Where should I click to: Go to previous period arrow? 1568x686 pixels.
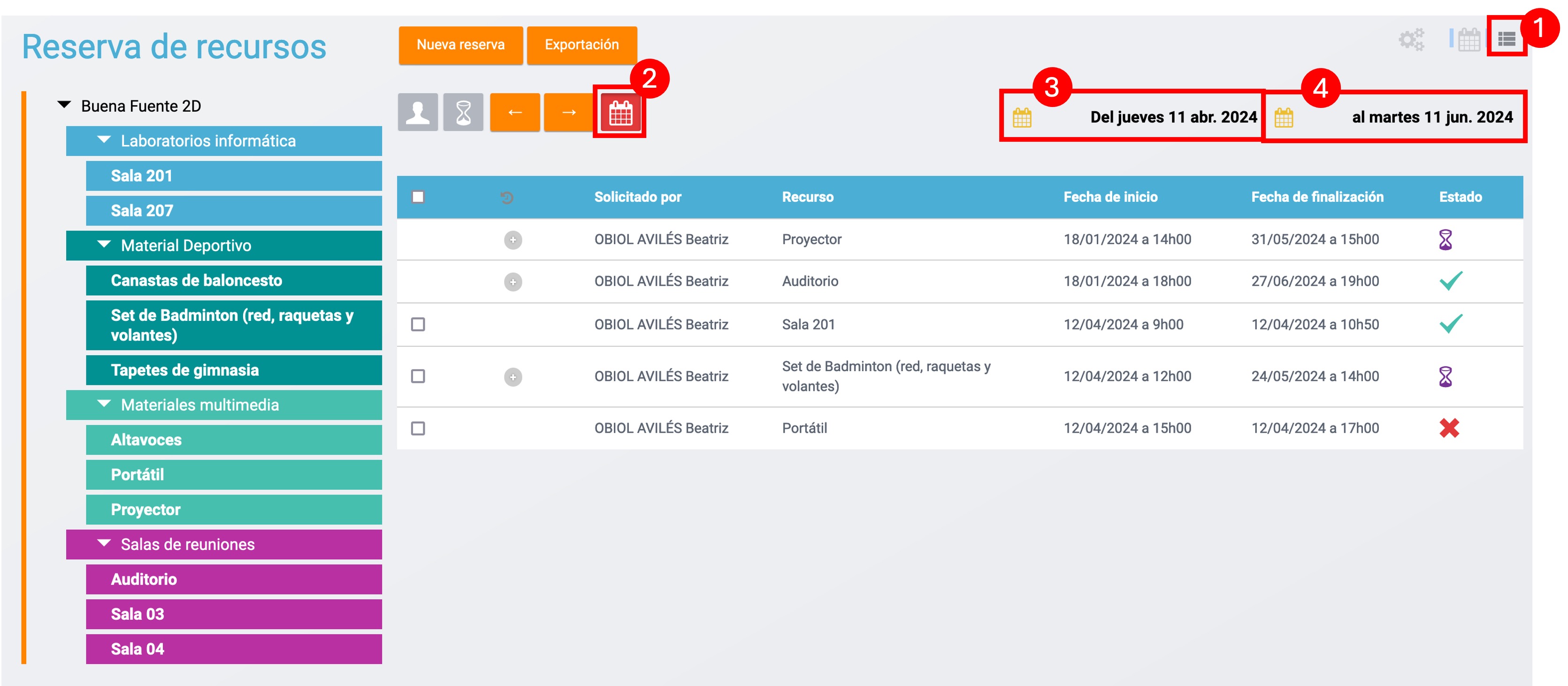pyautogui.click(x=515, y=112)
